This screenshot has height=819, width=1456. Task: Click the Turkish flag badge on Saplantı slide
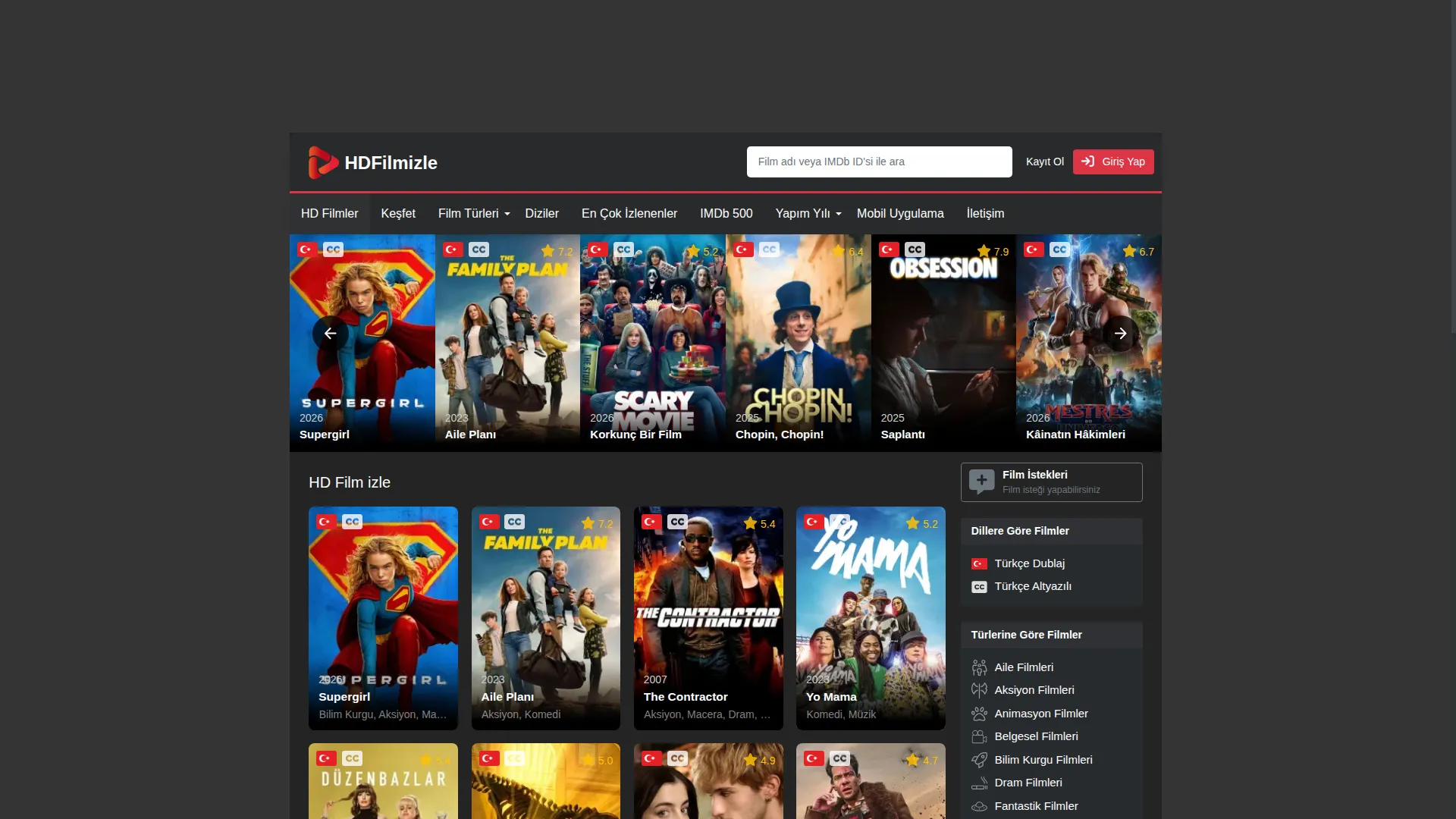pyautogui.click(x=889, y=249)
